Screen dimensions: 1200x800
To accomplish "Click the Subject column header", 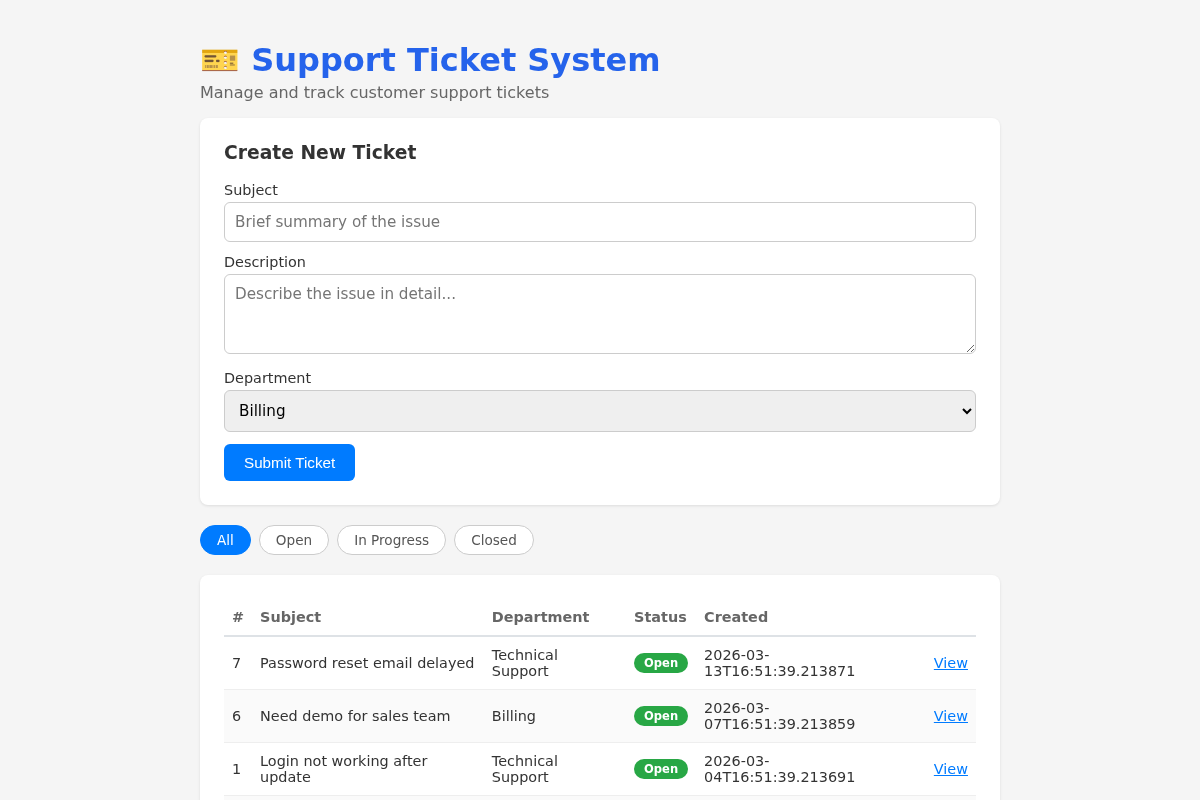I will pyautogui.click(x=290, y=617).
